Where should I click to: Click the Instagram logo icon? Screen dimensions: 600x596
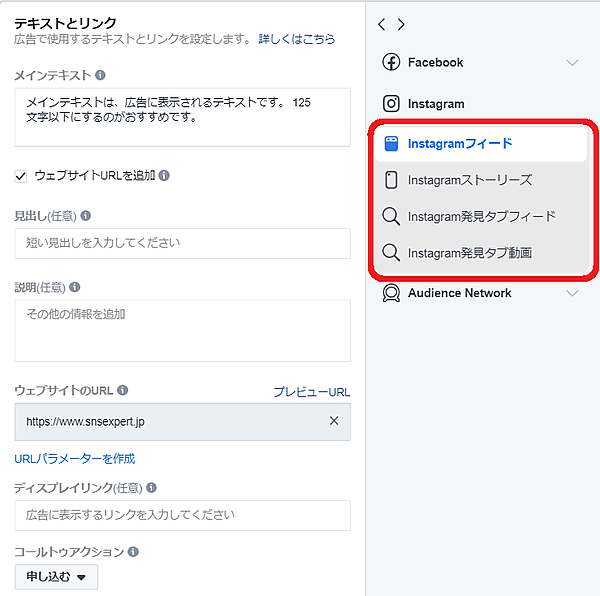coord(391,103)
